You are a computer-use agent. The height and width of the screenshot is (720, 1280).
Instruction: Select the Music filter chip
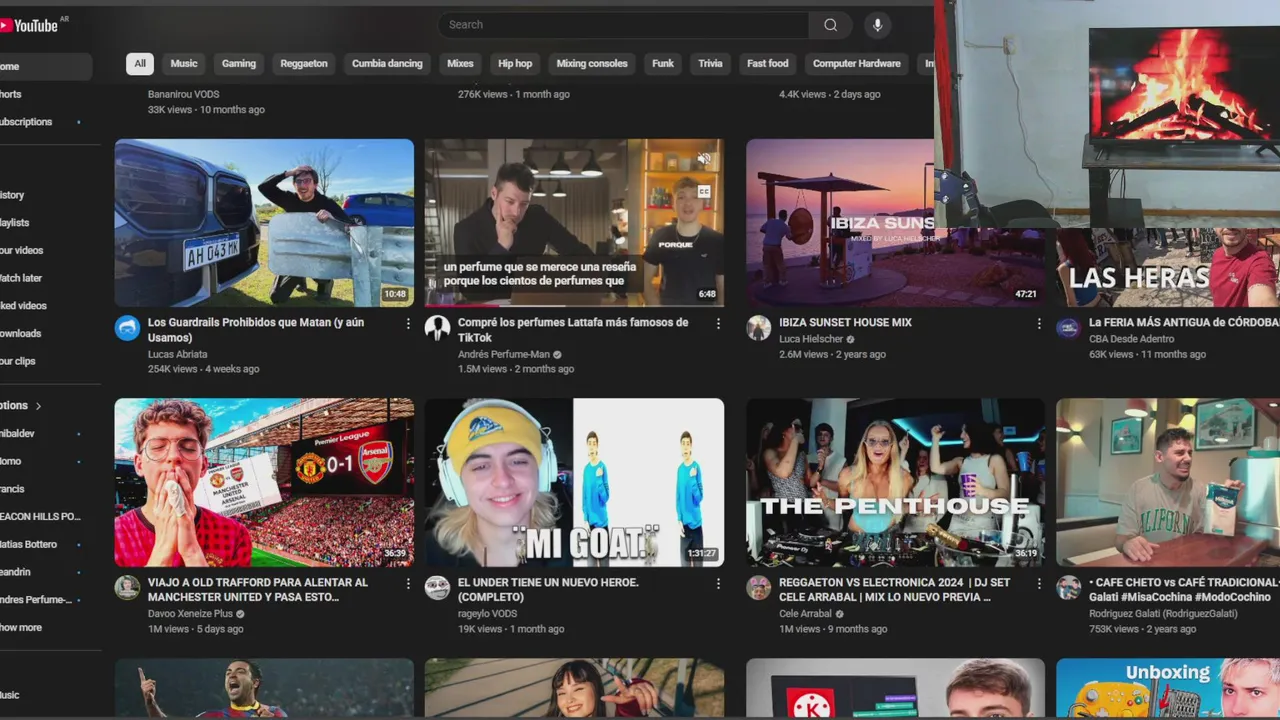point(184,64)
